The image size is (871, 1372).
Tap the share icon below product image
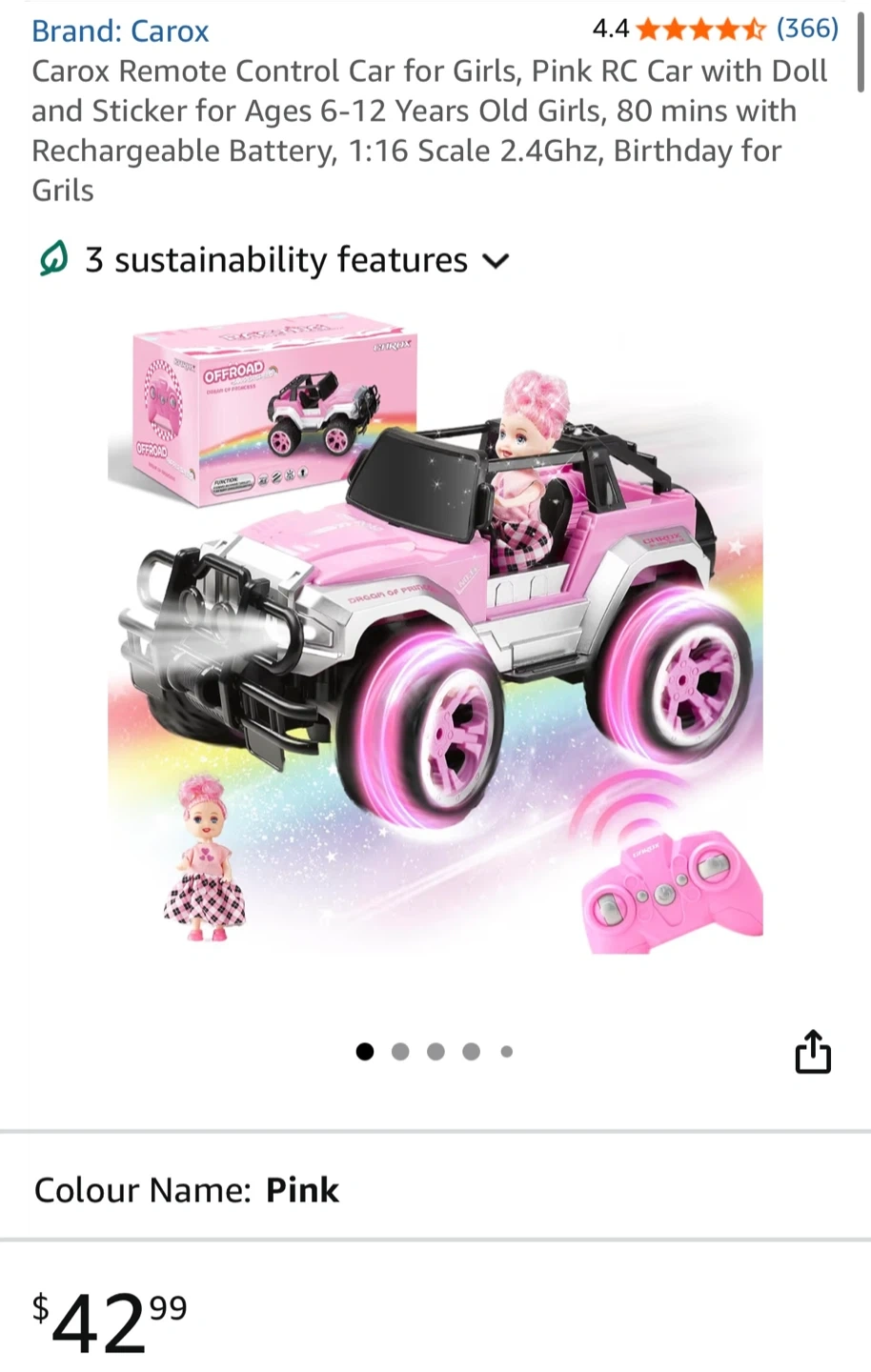click(813, 1052)
